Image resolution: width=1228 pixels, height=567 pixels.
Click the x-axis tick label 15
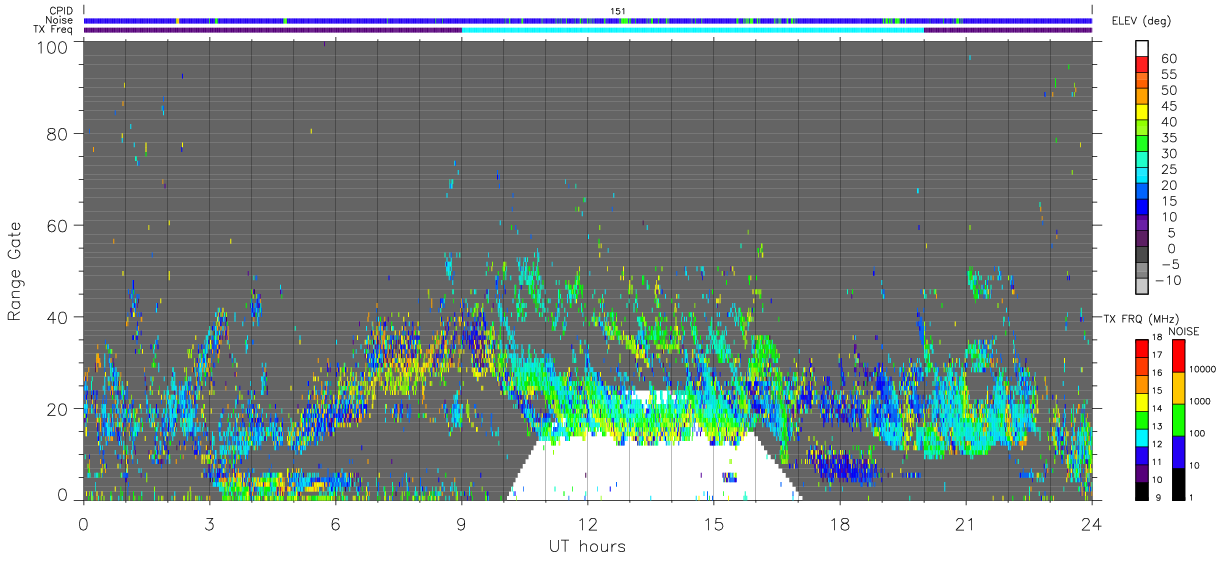point(714,523)
